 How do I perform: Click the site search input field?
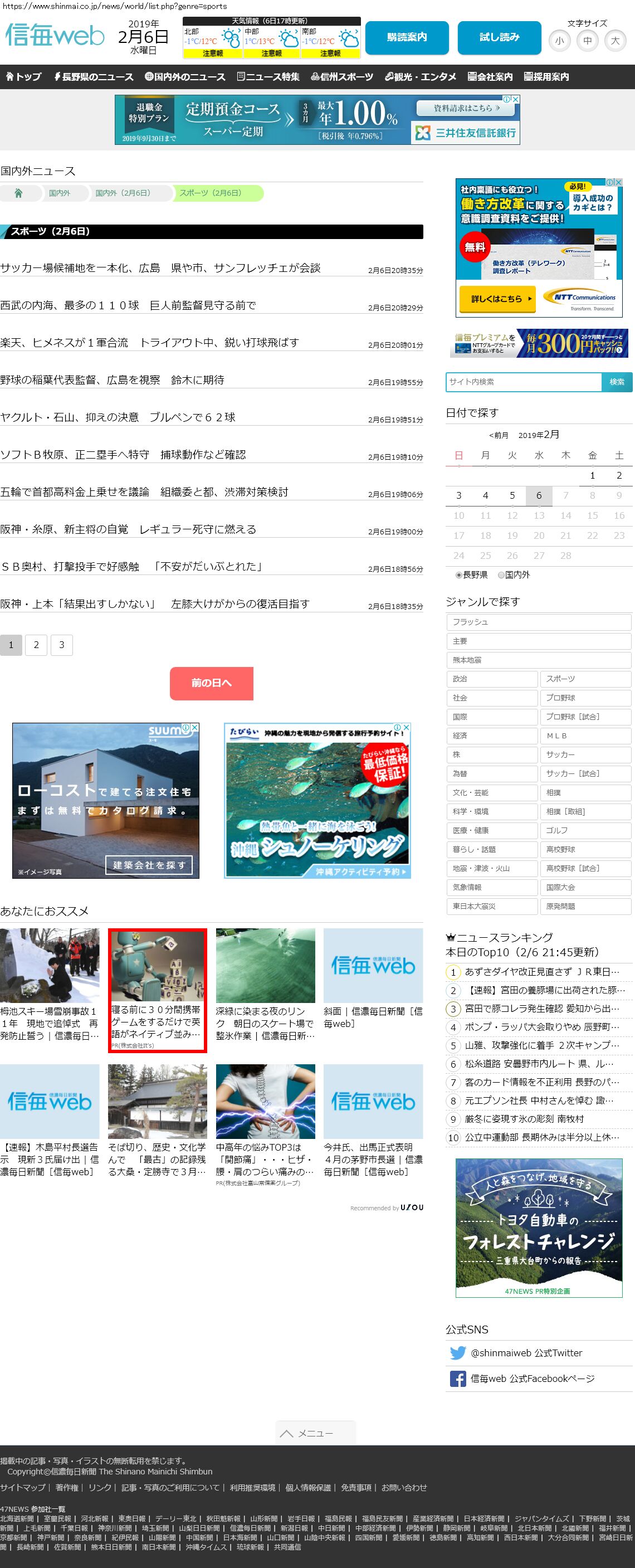click(524, 382)
